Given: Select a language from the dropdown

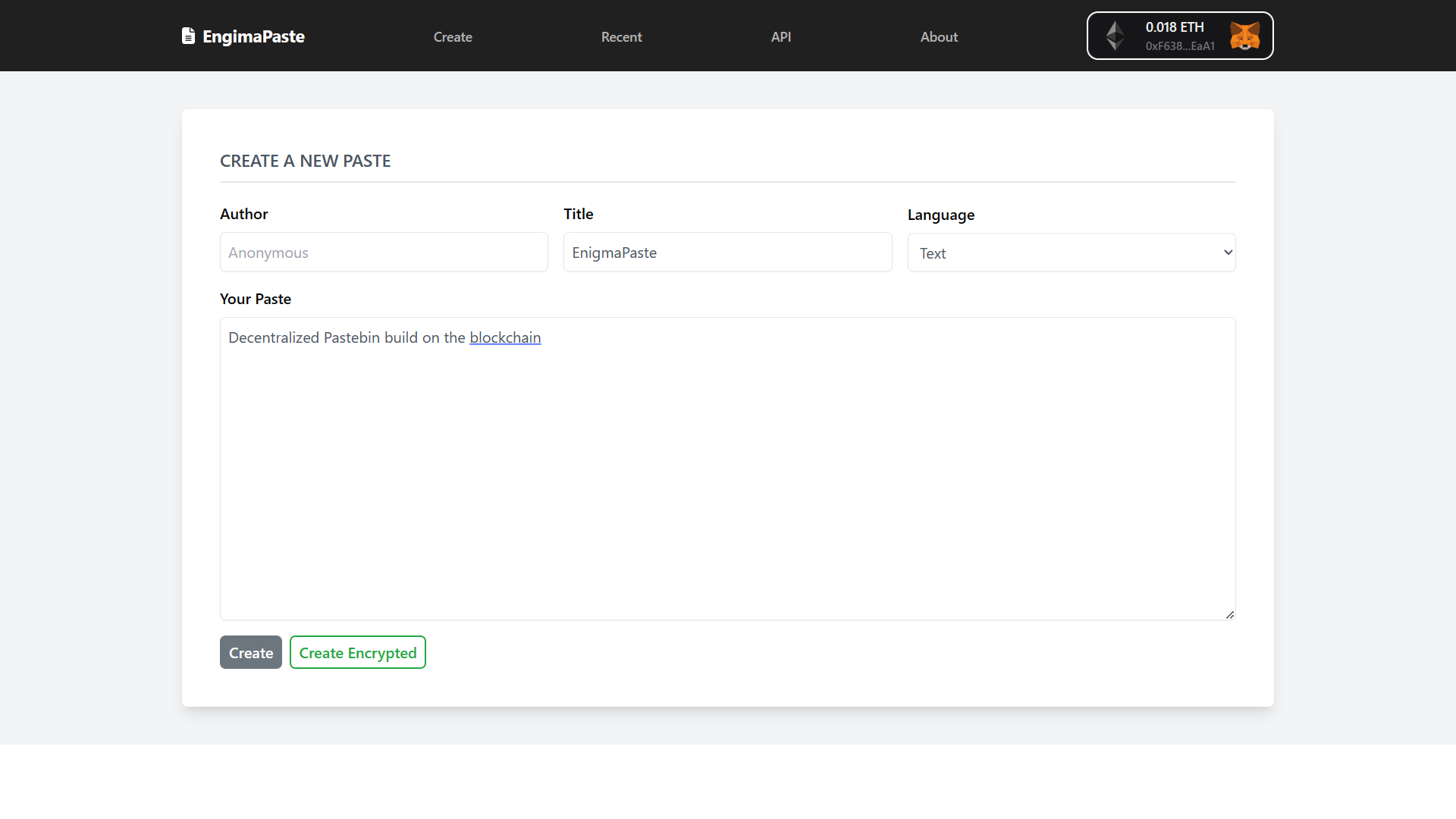Looking at the screenshot, I should click(1071, 252).
